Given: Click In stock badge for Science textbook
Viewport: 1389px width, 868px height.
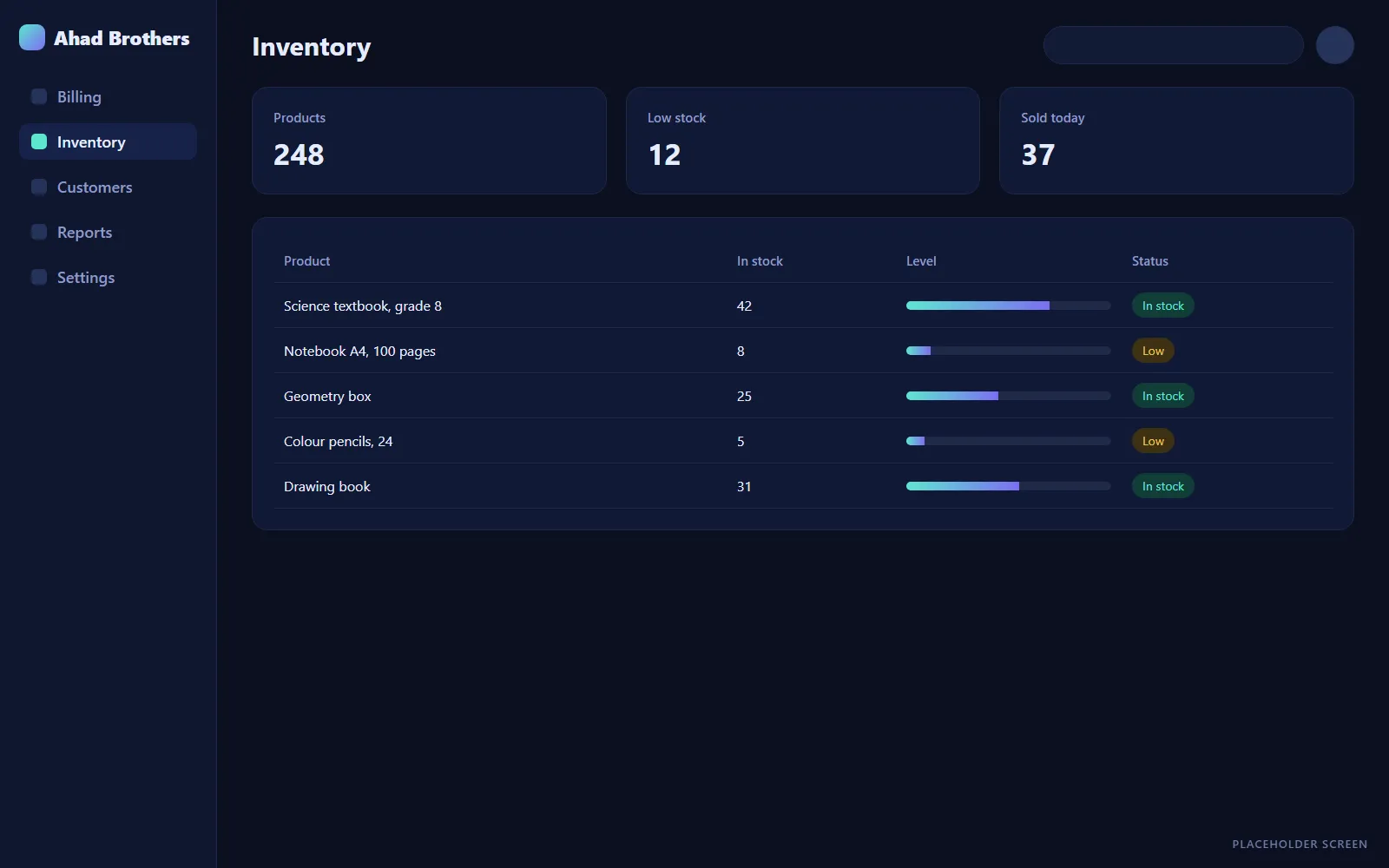Looking at the screenshot, I should click(x=1163, y=306).
